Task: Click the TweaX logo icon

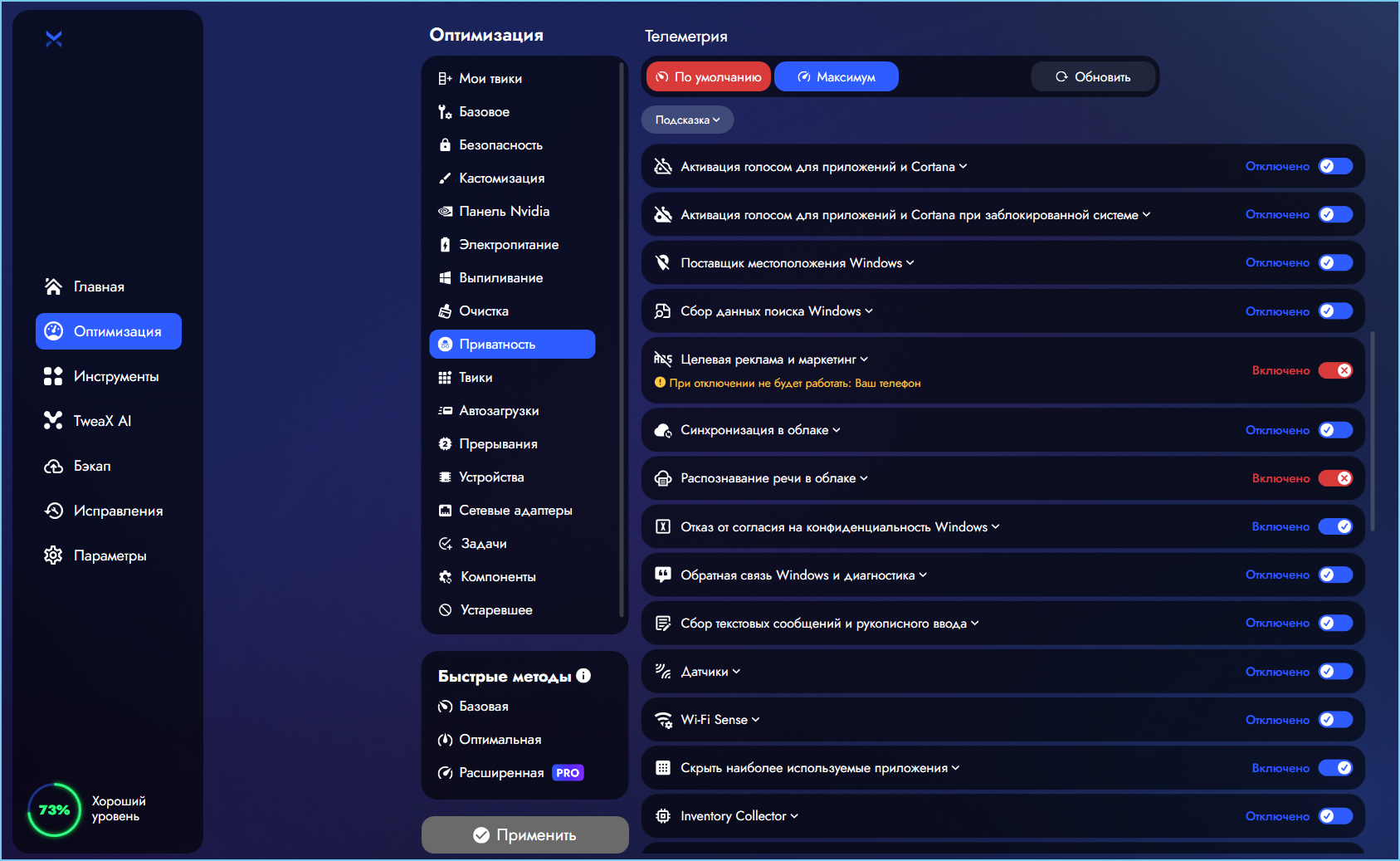Action: (x=54, y=39)
